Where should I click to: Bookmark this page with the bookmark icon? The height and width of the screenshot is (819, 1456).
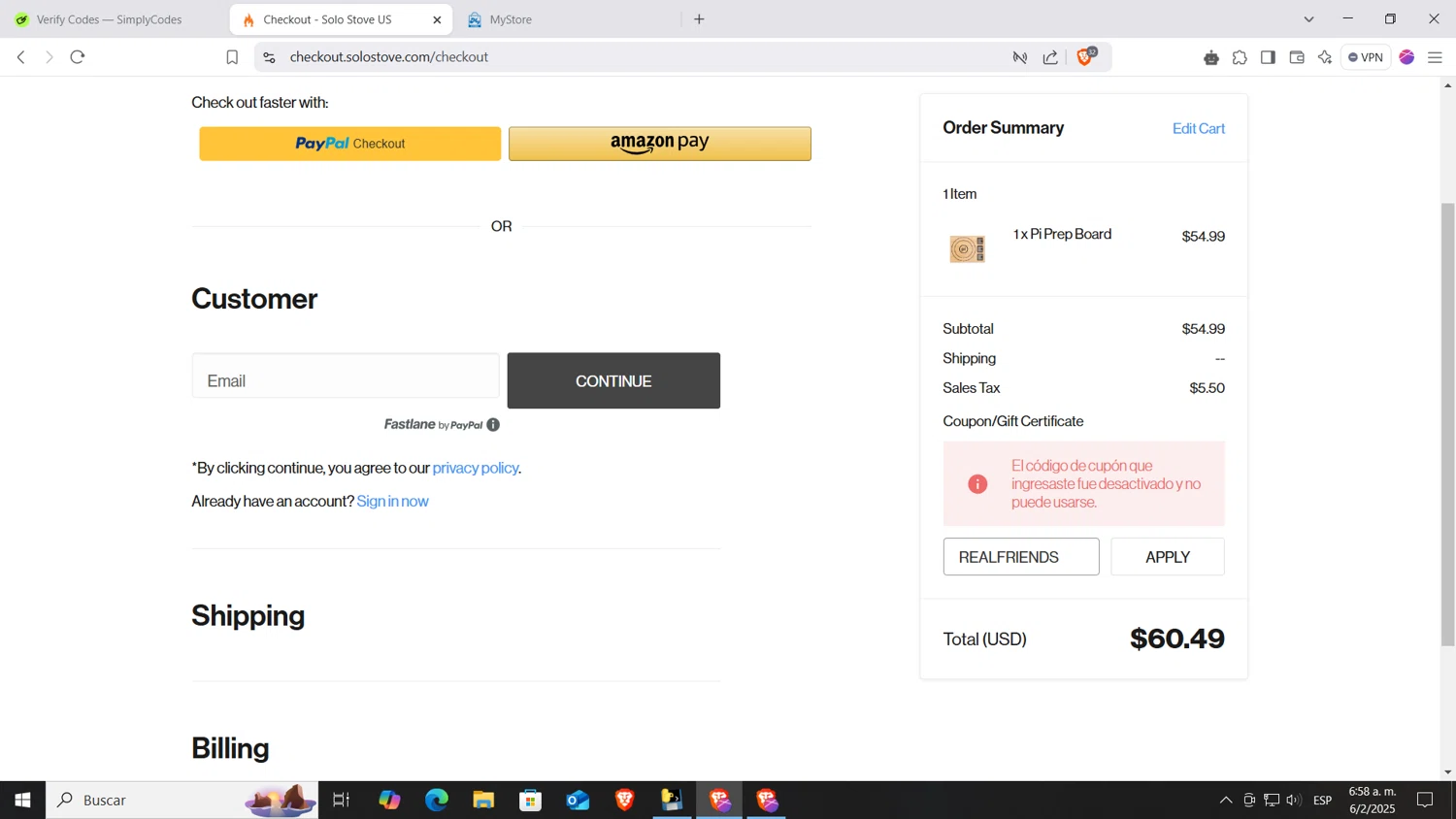(x=232, y=57)
